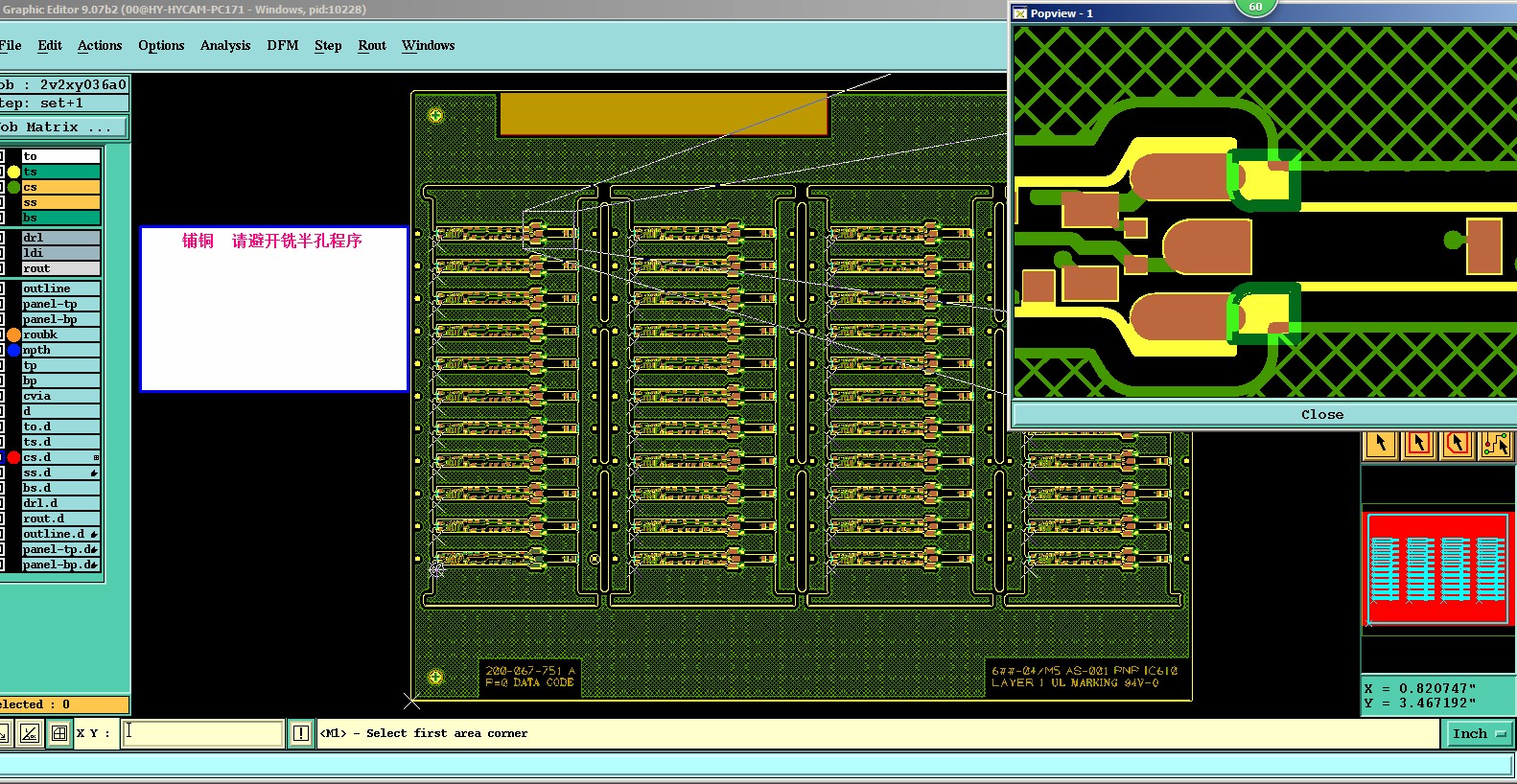Open the DFM menu
Image resolution: width=1517 pixels, height=784 pixels.
click(x=283, y=45)
